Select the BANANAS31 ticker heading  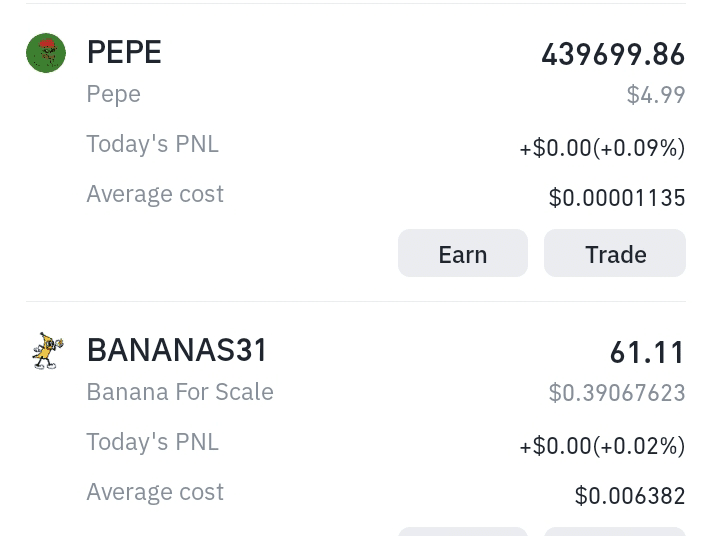click(x=177, y=350)
